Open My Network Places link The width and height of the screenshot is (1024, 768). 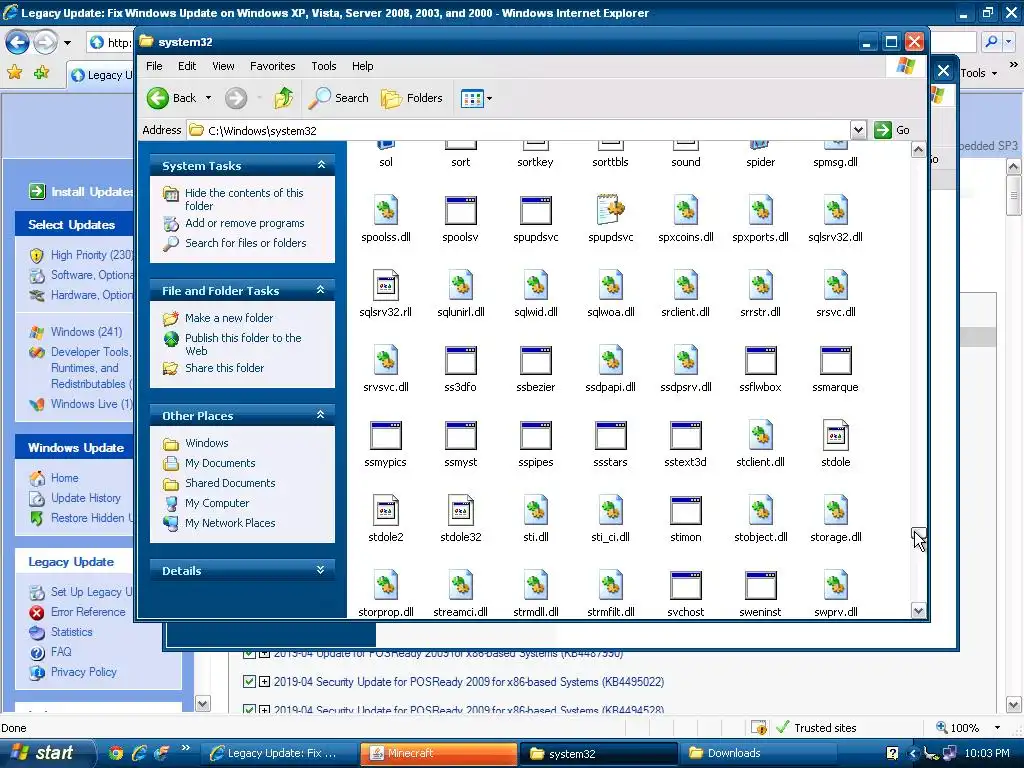230,523
